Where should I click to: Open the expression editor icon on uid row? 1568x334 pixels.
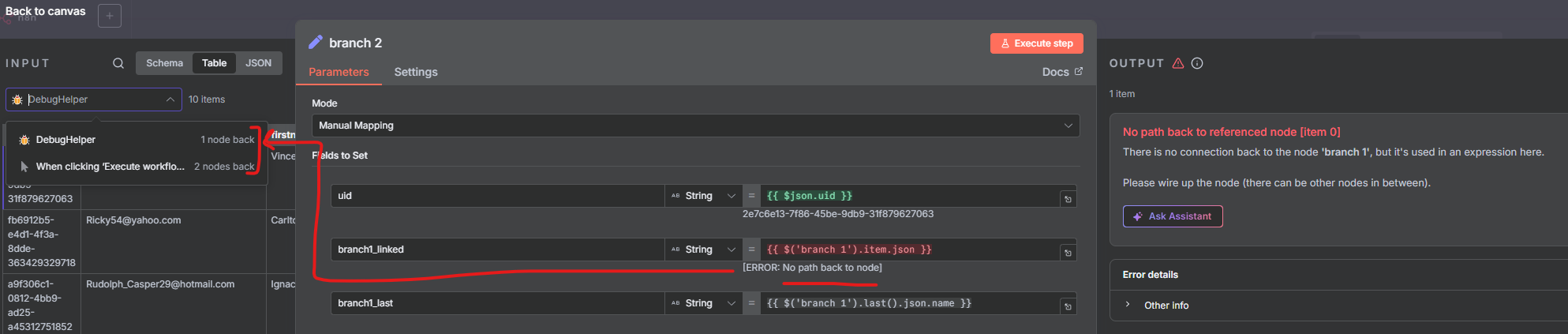[x=1068, y=199]
